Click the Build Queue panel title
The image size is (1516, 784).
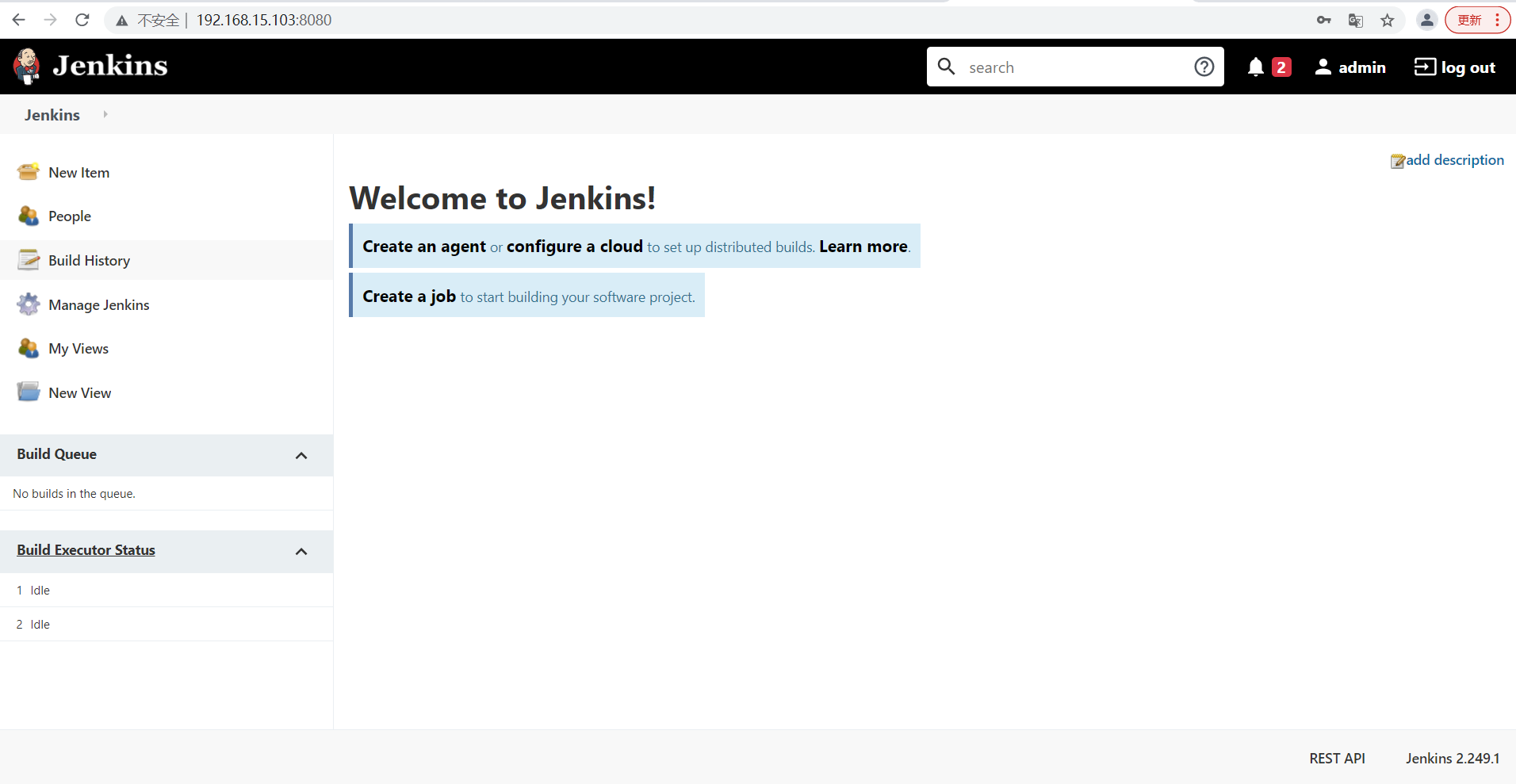click(x=57, y=454)
